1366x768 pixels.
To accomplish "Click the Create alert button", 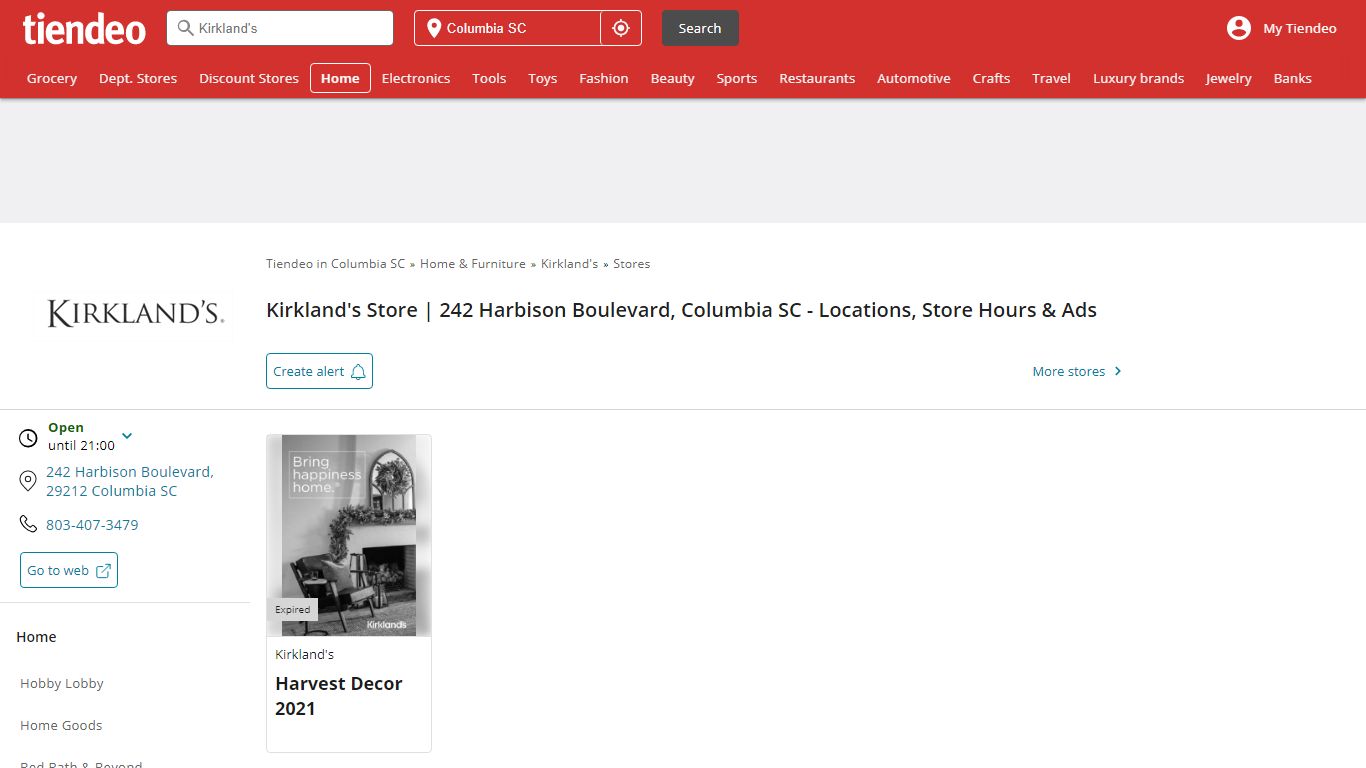I will click(319, 371).
